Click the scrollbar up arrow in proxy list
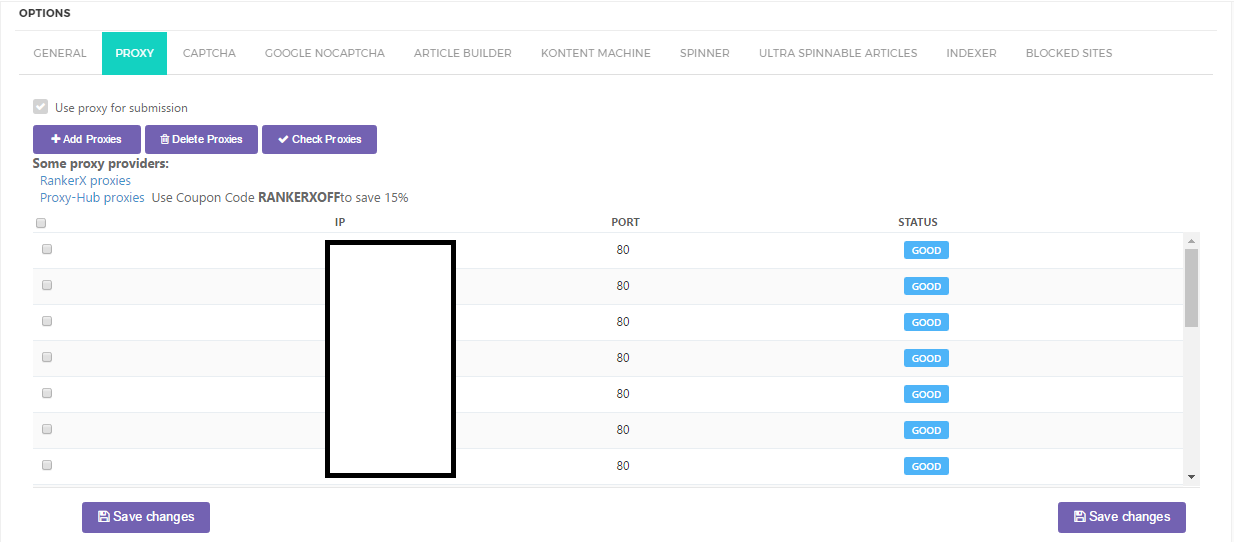Viewport: 1234px width, 542px height. tap(1191, 241)
